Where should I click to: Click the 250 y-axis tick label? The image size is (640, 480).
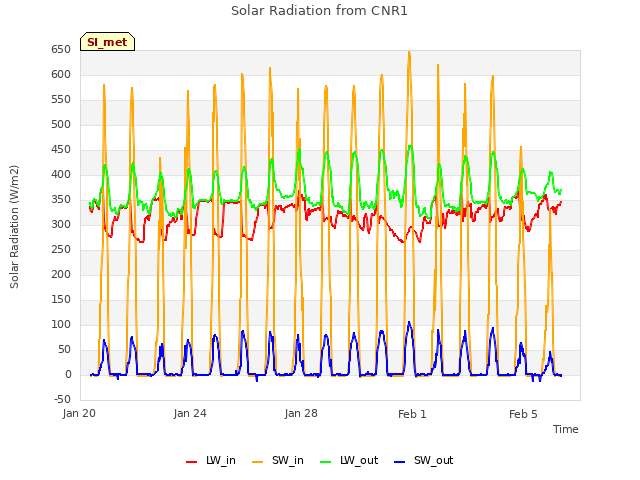click(x=61, y=249)
